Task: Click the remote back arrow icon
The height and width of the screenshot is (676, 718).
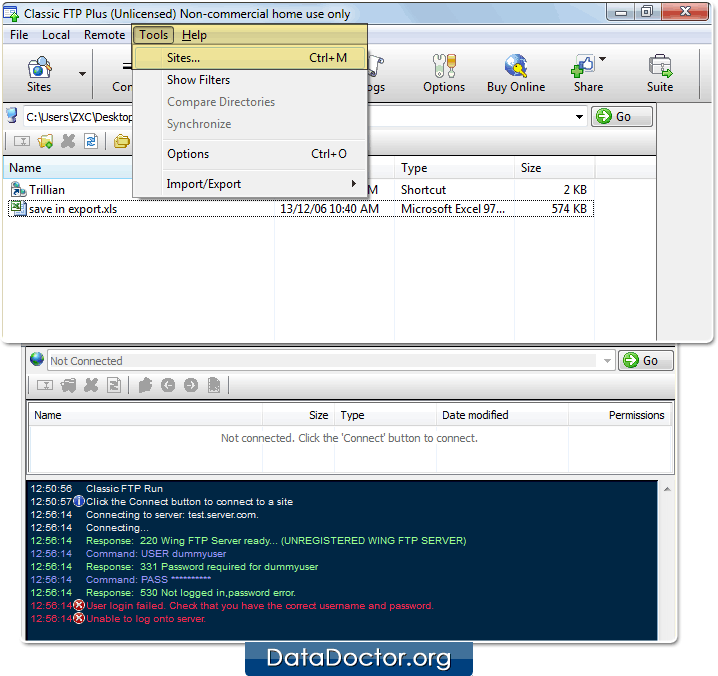Action: pyautogui.click(x=168, y=385)
